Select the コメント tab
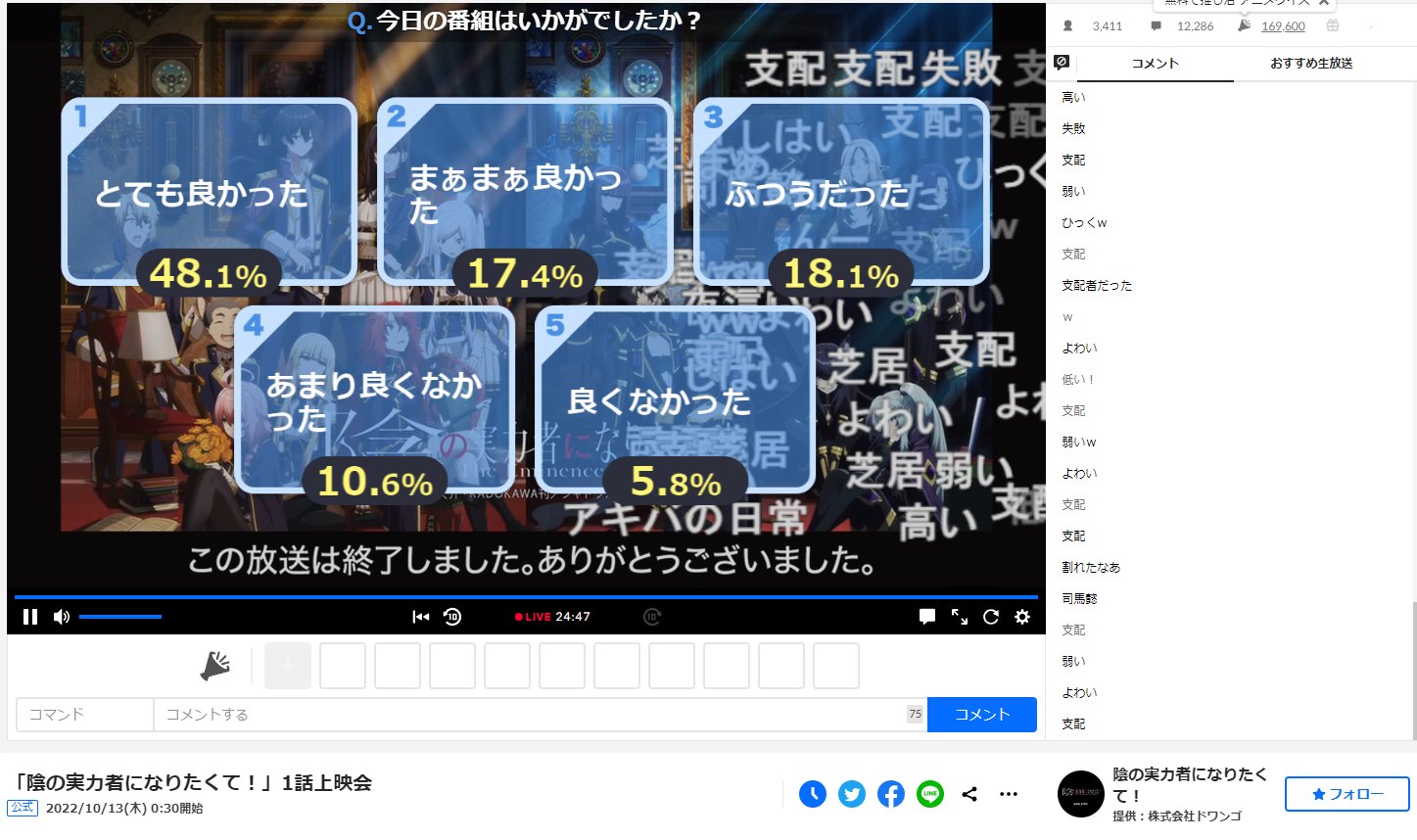 click(1156, 64)
